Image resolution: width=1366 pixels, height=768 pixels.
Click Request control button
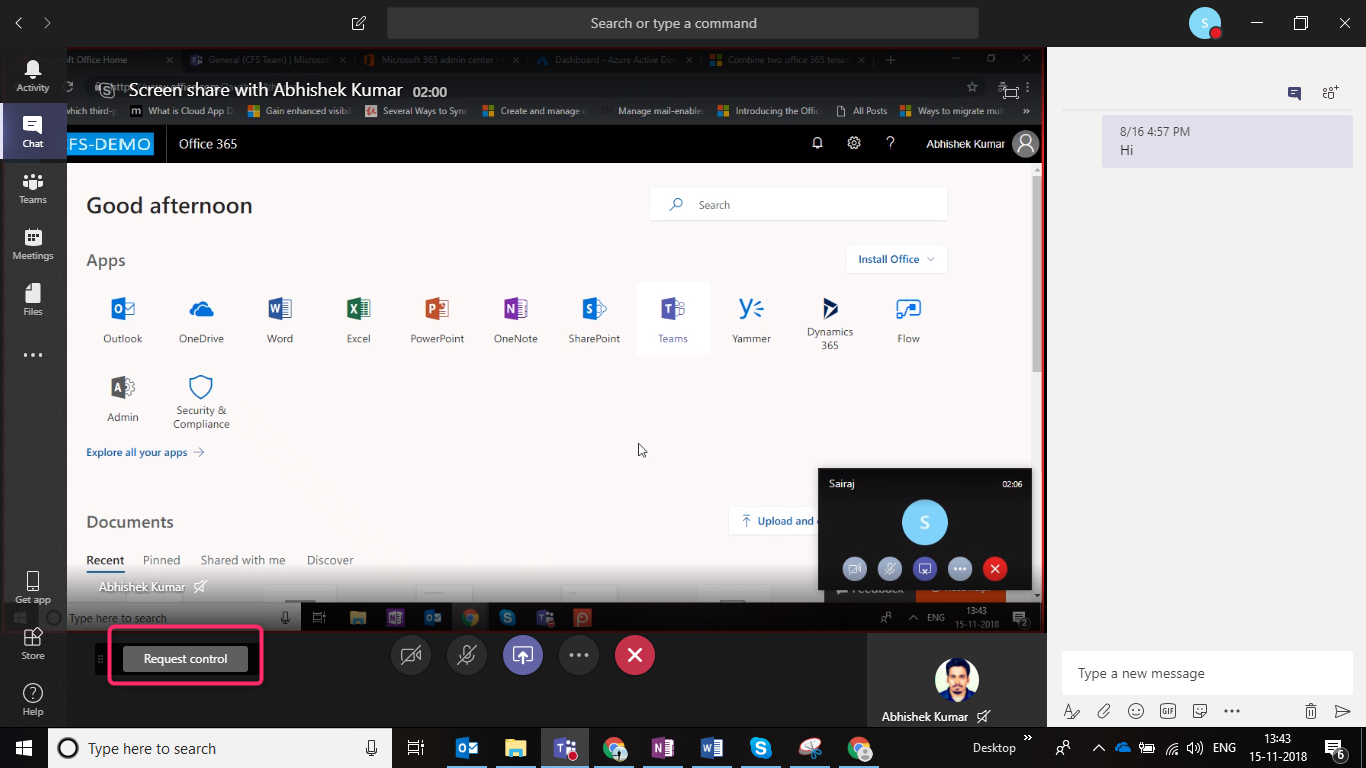pyautogui.click(x=185, y=659)
